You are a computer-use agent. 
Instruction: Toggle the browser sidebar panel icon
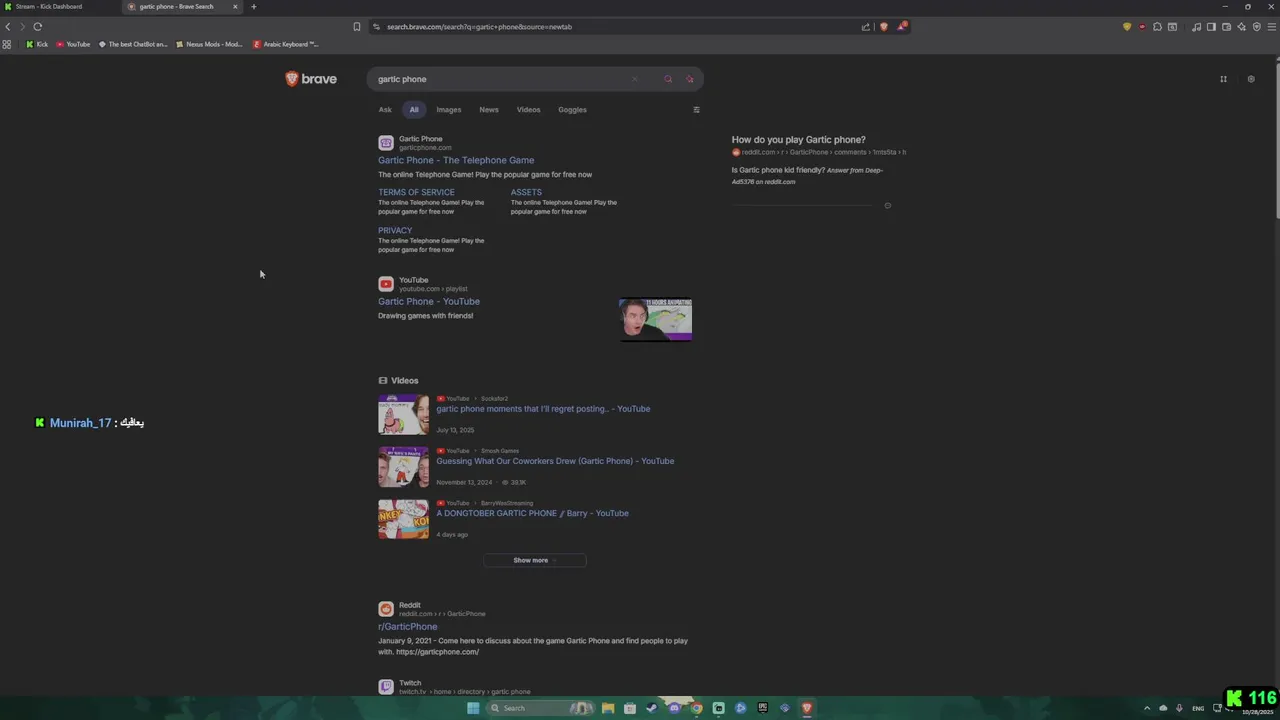tap(1211, 27)
